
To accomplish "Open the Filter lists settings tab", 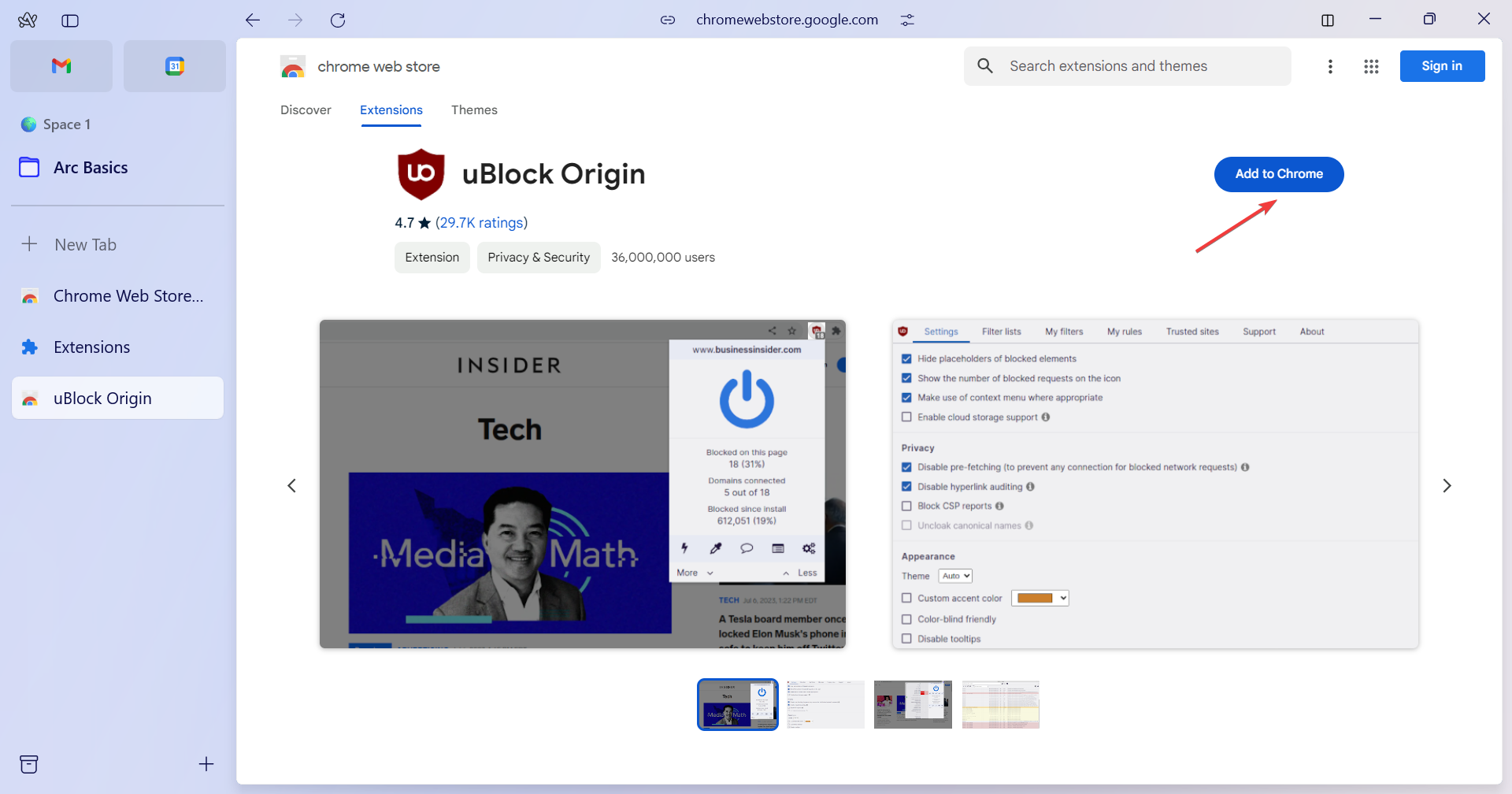I will click(1002, 332).
